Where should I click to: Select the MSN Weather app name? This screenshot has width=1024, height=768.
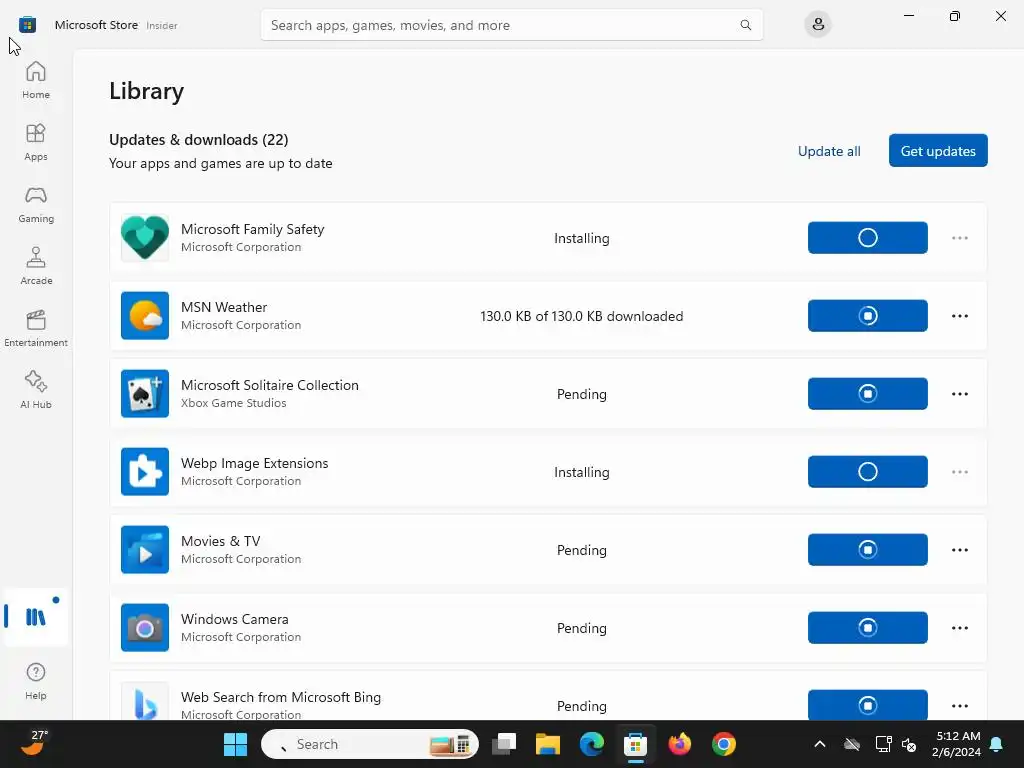point(224,307)
